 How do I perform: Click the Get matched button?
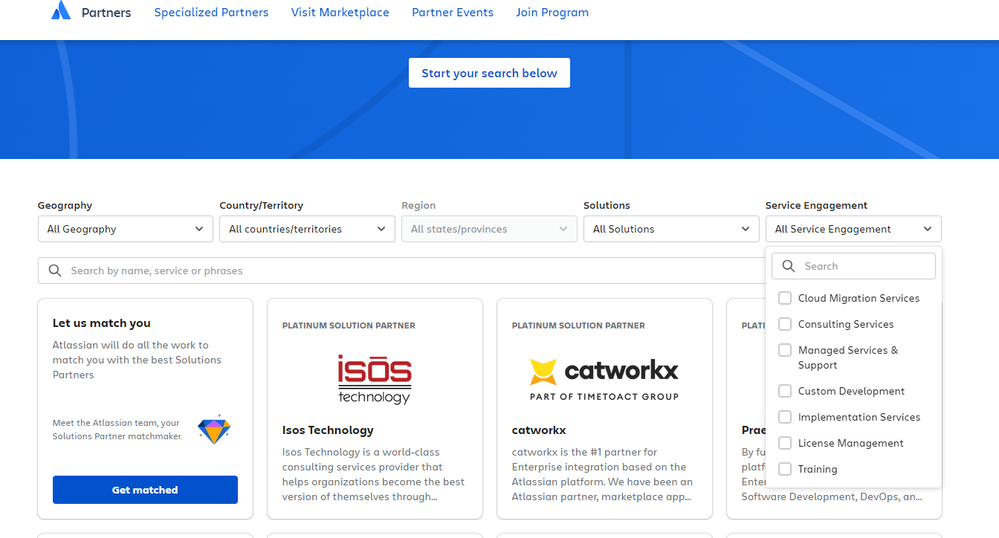point(145,490)
